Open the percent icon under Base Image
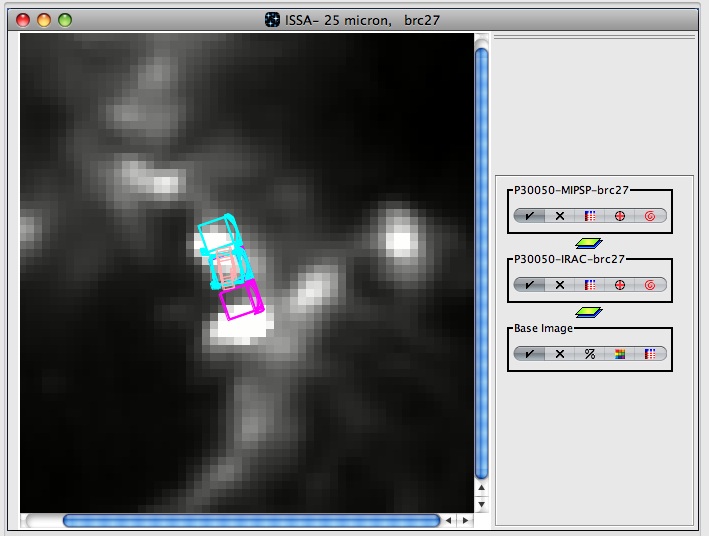This screenshot has height=536, width=709. (x=590, y=354)
